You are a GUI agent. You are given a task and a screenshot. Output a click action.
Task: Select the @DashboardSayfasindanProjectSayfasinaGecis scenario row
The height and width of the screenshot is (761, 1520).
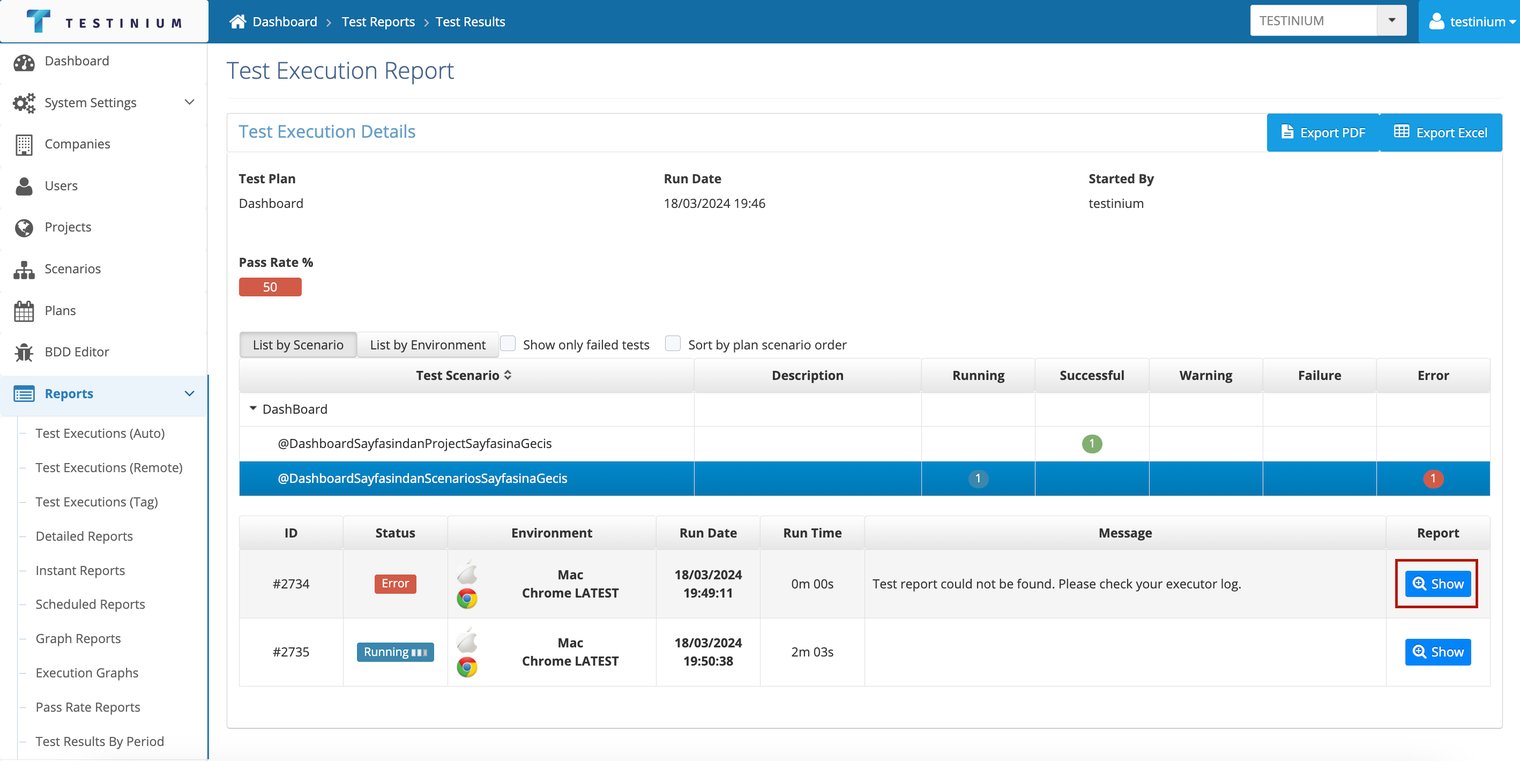(865, 444)
